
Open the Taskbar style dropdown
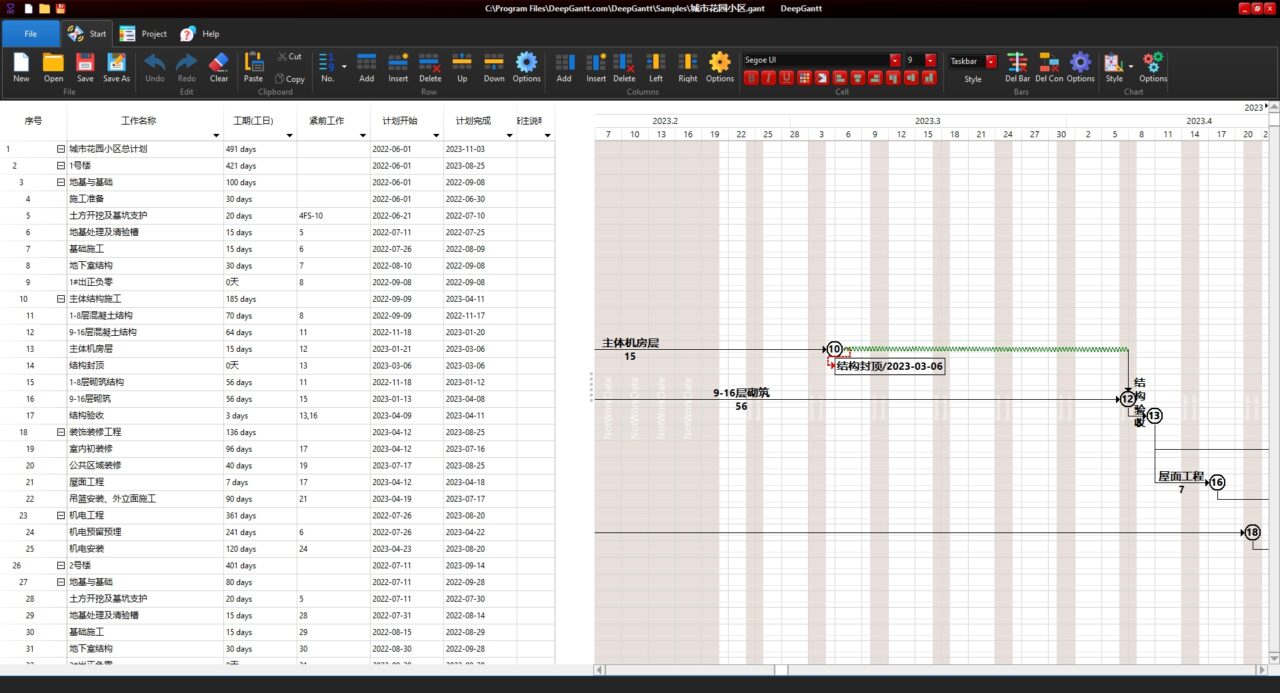tap(991, 61)
